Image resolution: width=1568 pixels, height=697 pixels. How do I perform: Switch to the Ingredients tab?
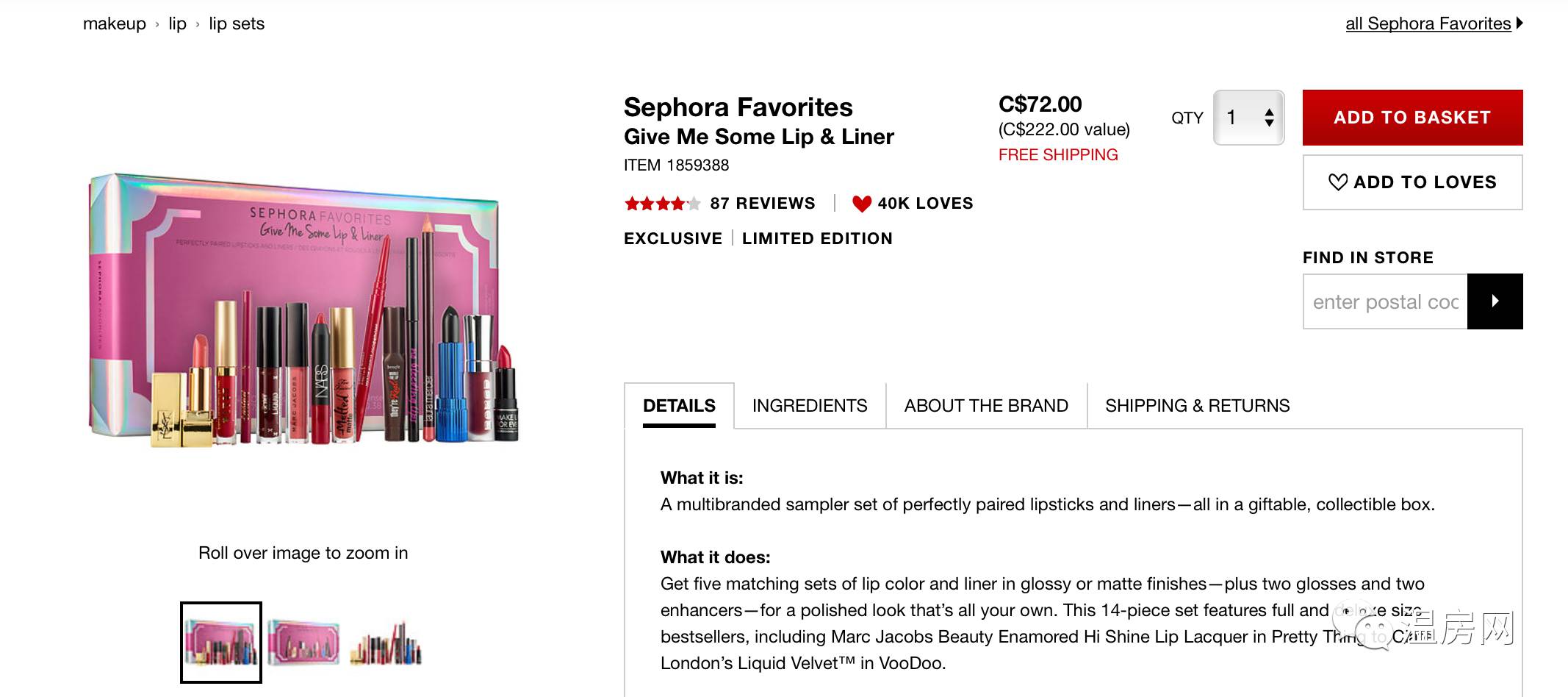(x=809, y=406)
